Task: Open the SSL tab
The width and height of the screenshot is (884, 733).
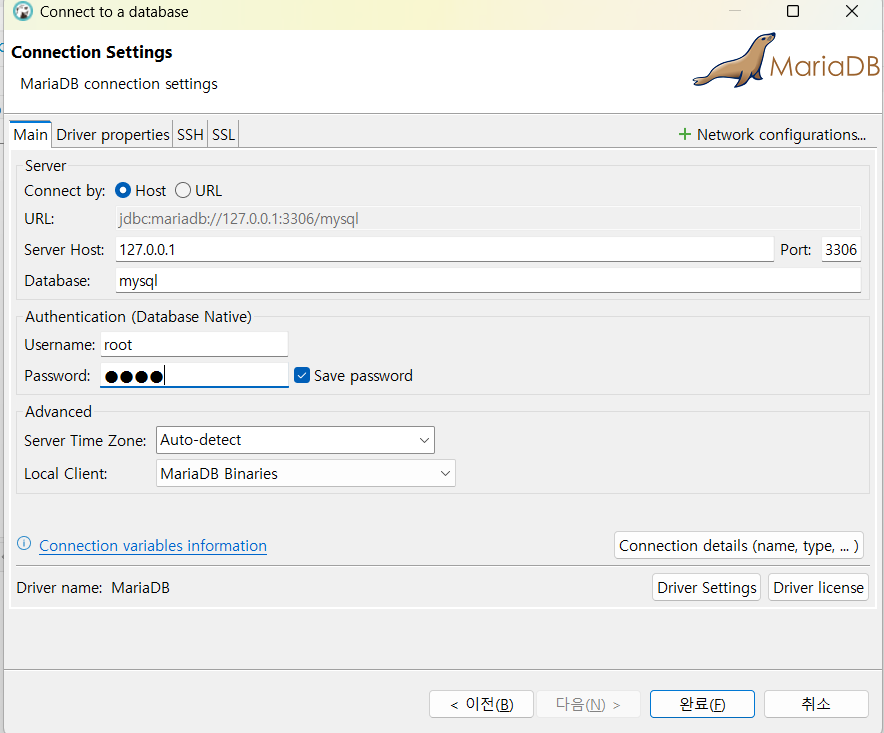Action: [x=223, y=134]
